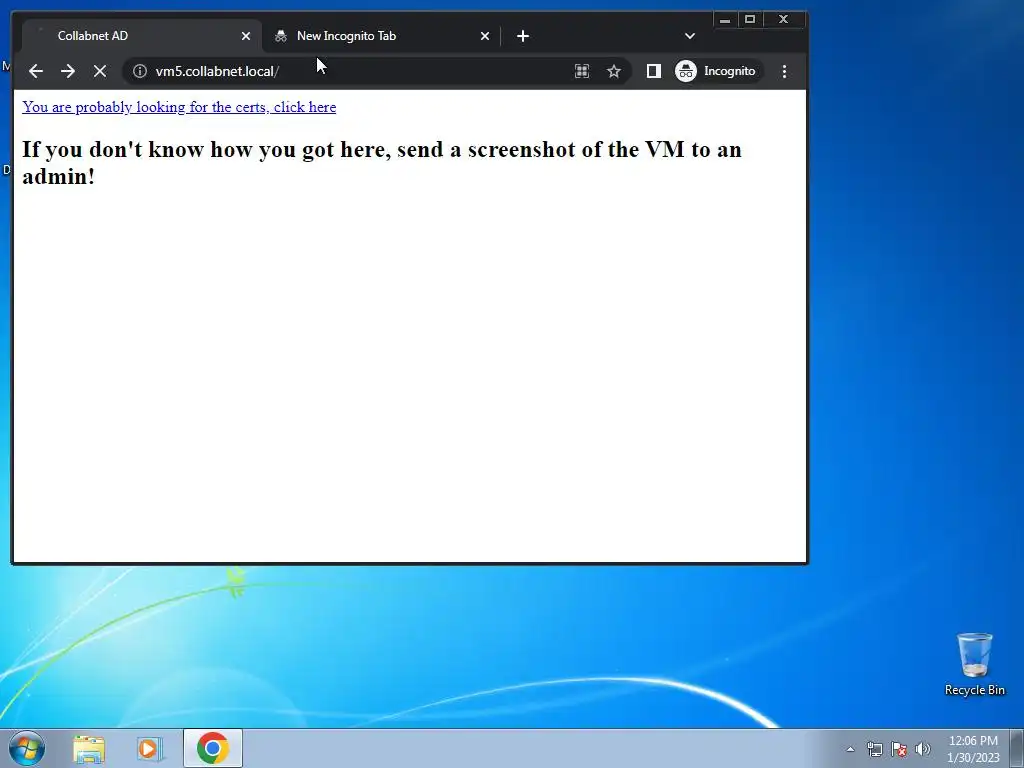Launch Windows Media Player from taskbar

(x=150, y=748)
